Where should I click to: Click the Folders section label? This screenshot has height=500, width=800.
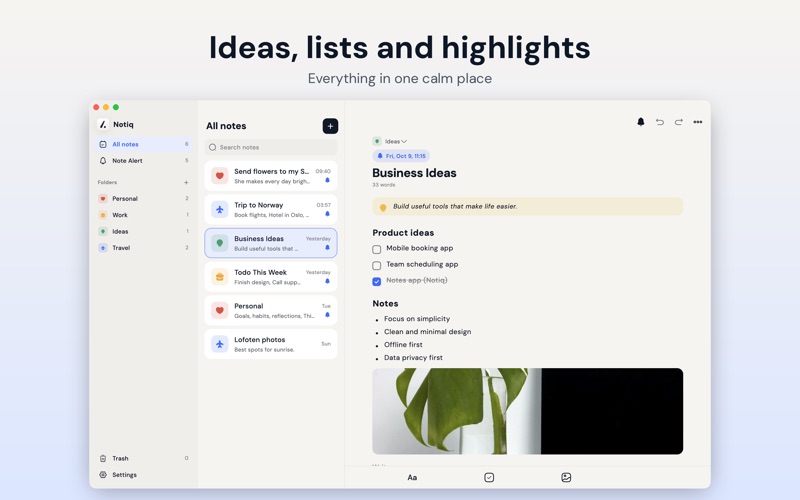pyautogui.click(x=107, y=182)
